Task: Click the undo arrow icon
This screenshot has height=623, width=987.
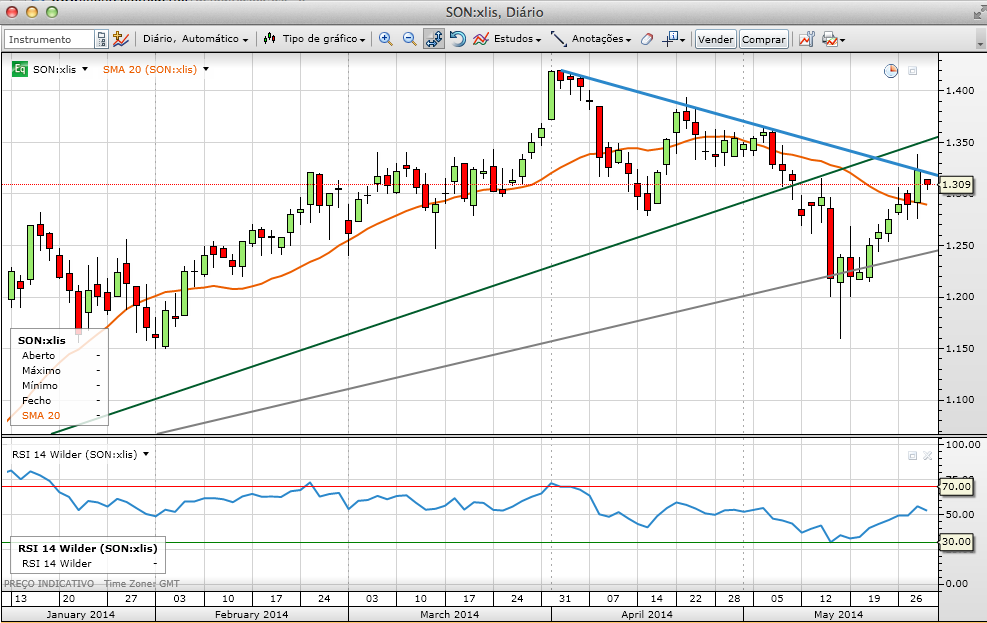Action: click(x=458, y=39)
